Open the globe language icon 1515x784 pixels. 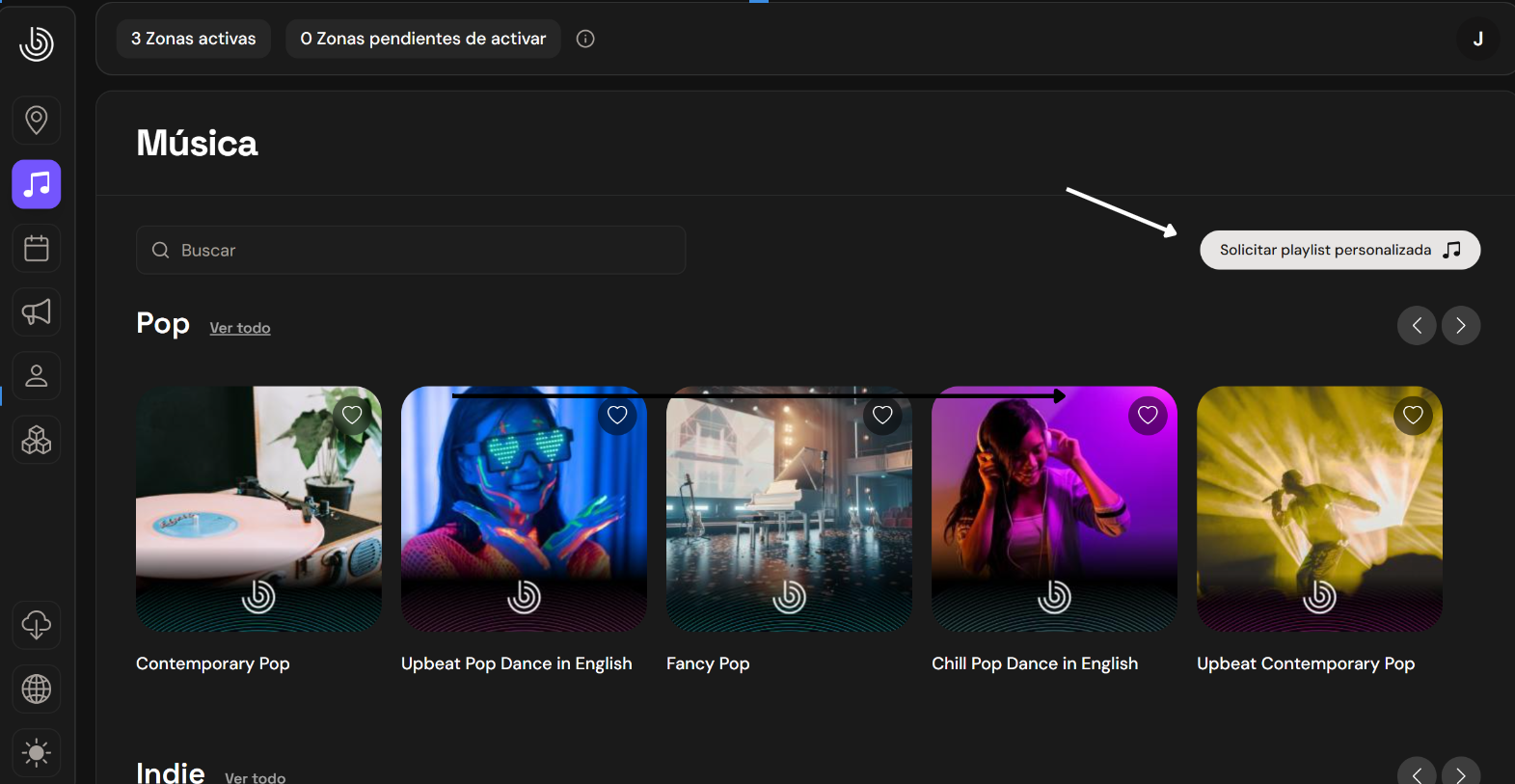[37, 689]
